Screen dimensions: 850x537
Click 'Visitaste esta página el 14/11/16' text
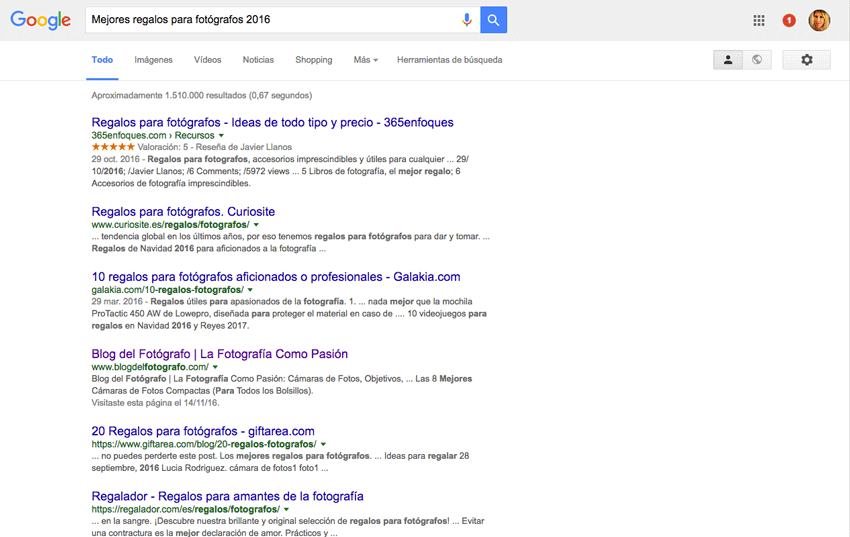click(155, 403)
